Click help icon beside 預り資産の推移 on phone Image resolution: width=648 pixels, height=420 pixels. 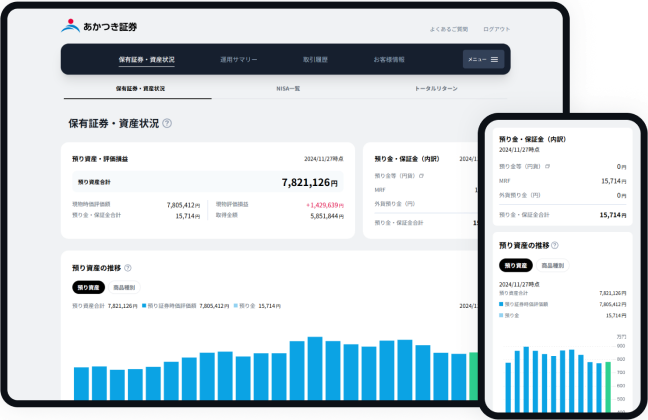tap(555, 245)
